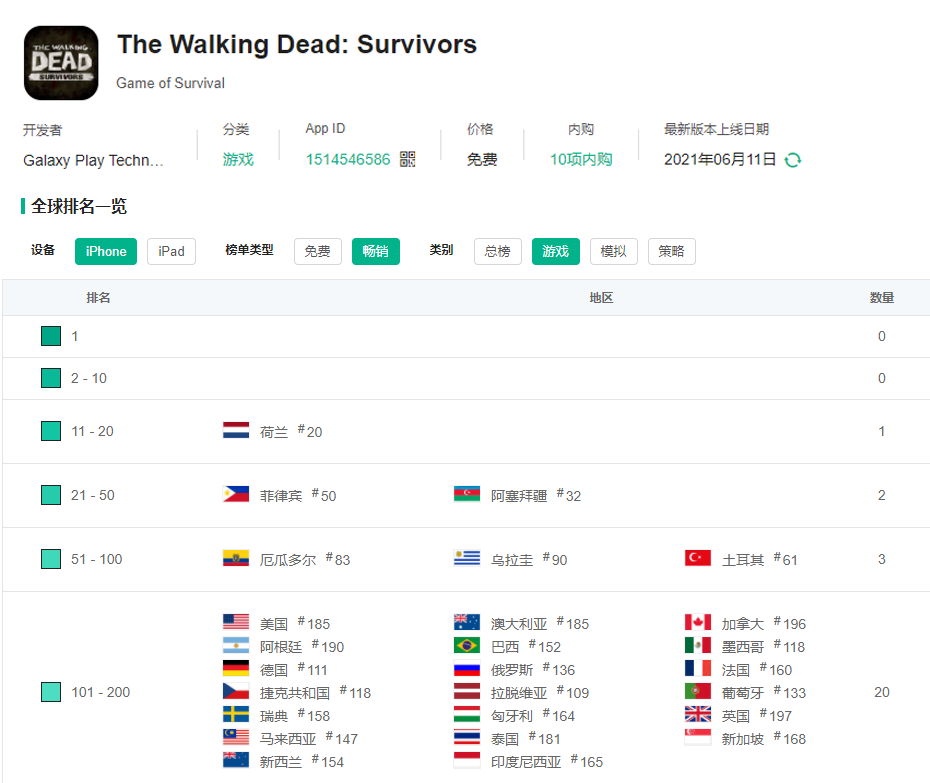The height and width of the screenshot is (783, 930).
Task: Click the USA flag for 美国
Action: click(236, 622)
